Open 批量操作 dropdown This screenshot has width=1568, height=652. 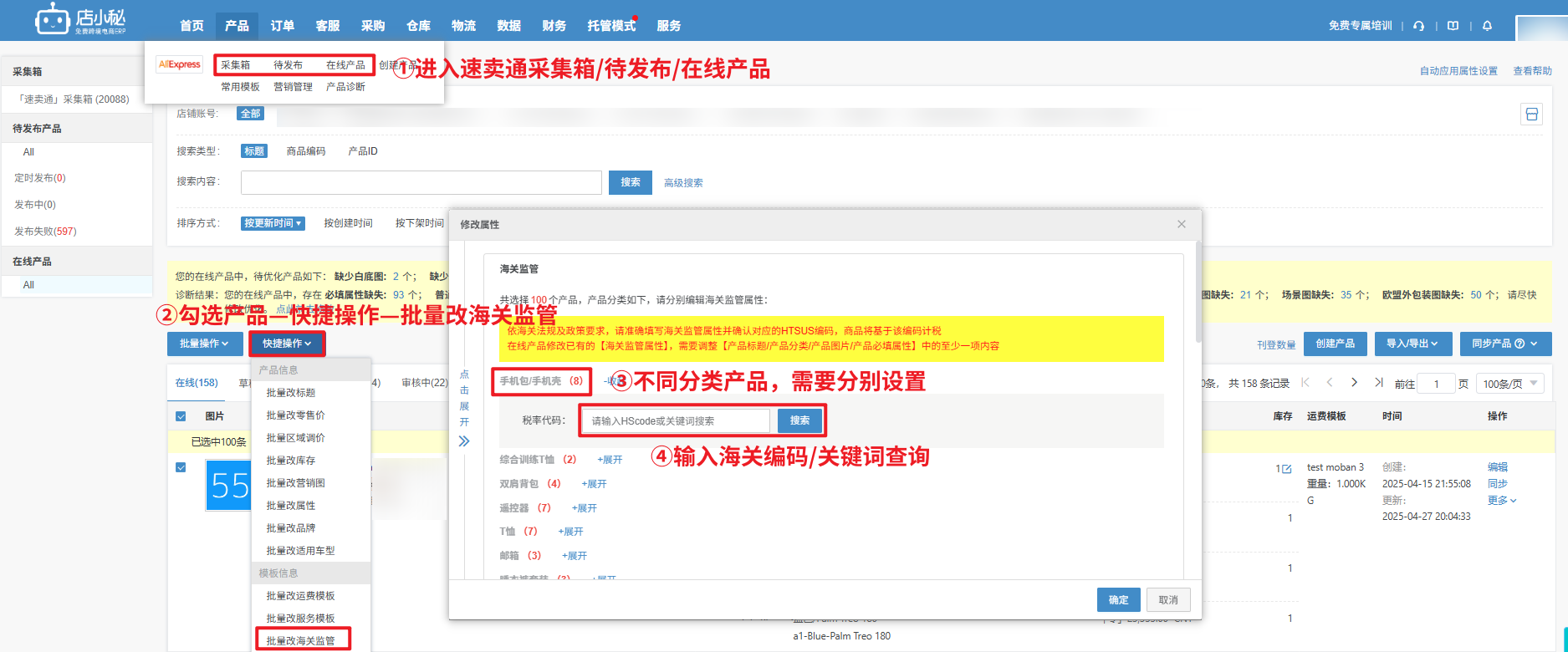click(x=205, y=344)
